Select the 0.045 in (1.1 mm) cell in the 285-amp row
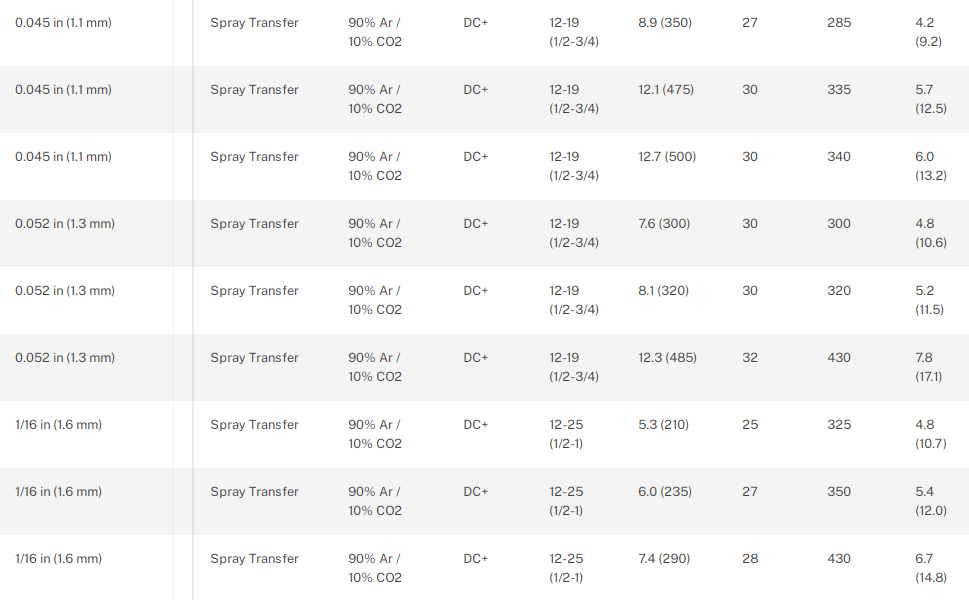969x600 pixels. coord(63,23)
